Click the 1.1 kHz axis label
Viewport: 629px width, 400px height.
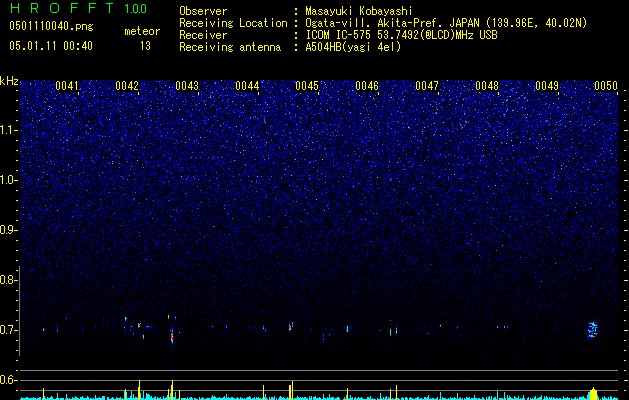[x=9, y=130]
